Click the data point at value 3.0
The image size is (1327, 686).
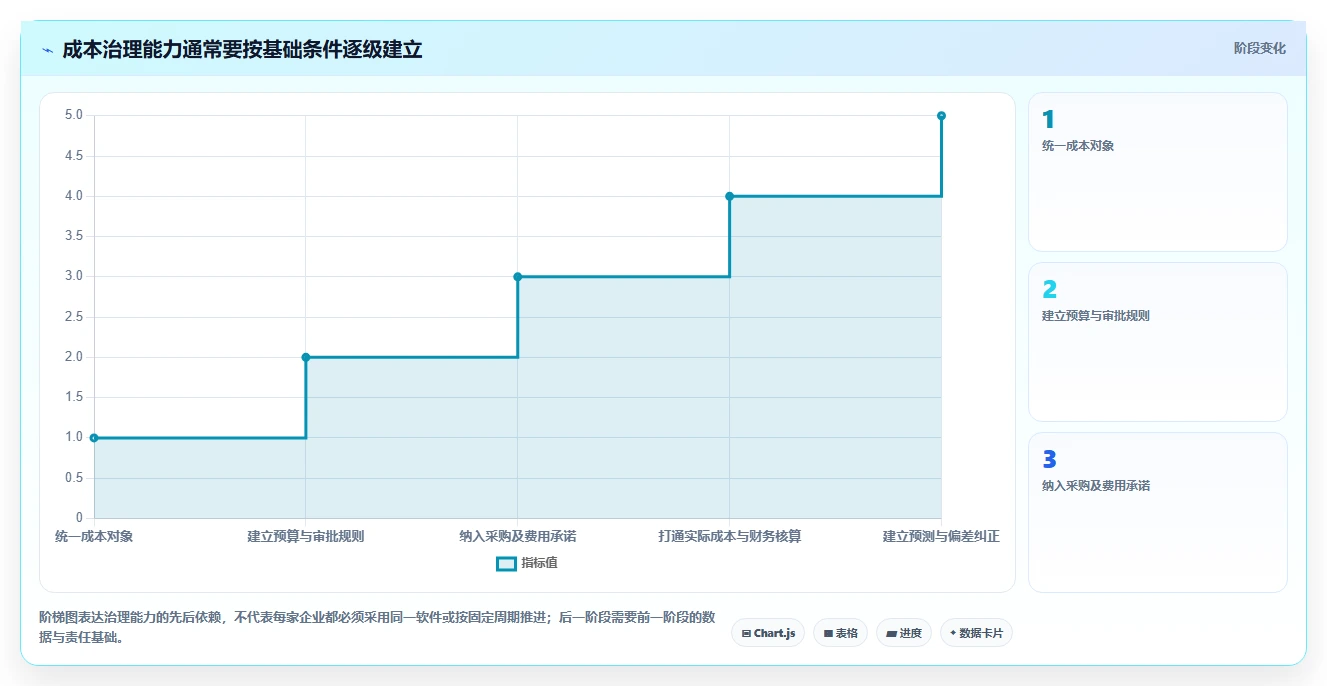point(518,276)
